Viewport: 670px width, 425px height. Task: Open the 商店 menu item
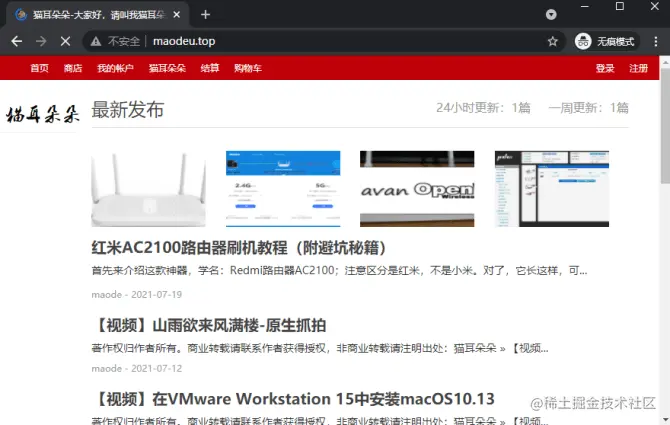[73, 68]
